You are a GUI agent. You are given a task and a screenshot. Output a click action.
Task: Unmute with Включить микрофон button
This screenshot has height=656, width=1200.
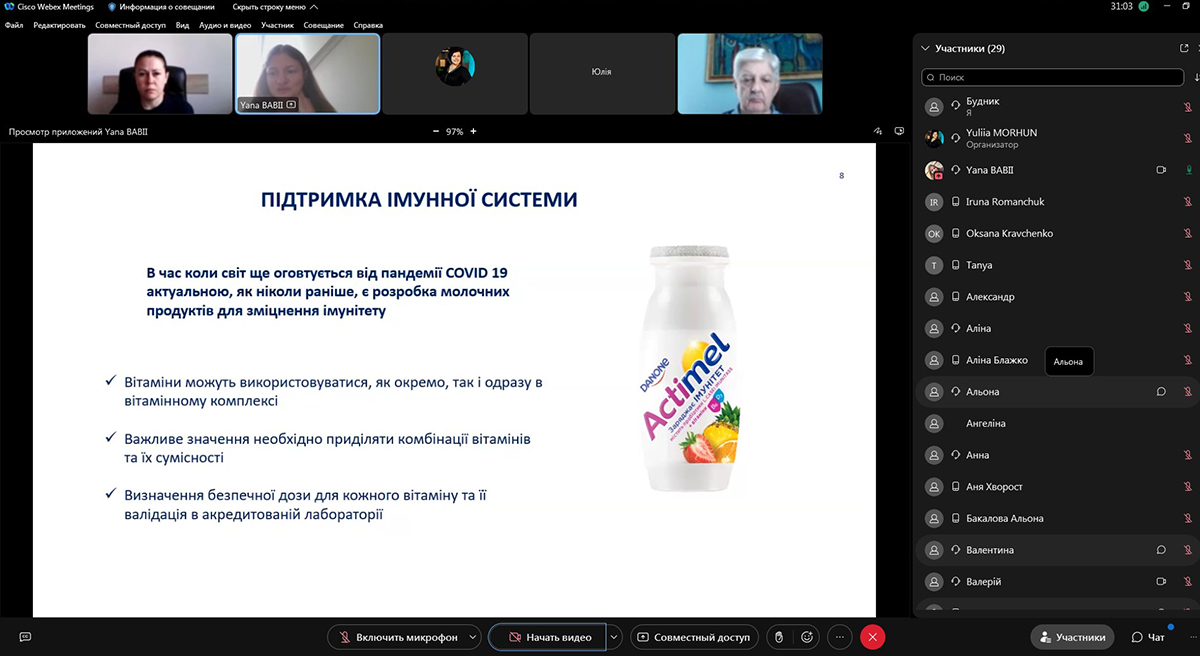click(405, 637)
